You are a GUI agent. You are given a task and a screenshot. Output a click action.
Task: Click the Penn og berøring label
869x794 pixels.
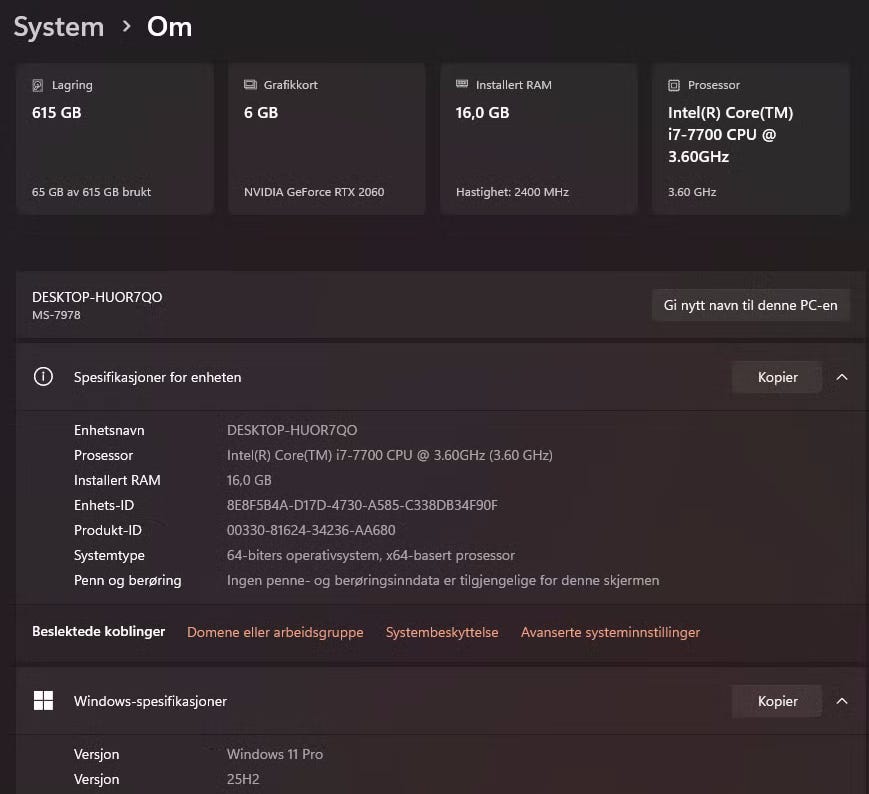pos(127,580)
